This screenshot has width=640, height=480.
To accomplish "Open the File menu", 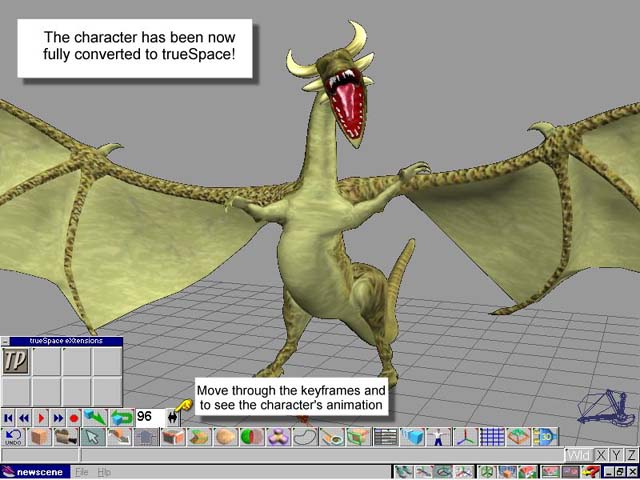I will (x=82, y=471).
